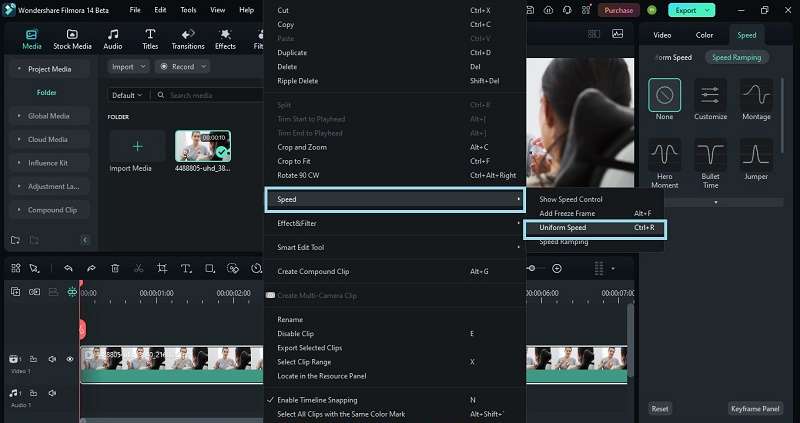Open the Import dropdown
The width and height of the screenshot is (800, 423).
129,67
